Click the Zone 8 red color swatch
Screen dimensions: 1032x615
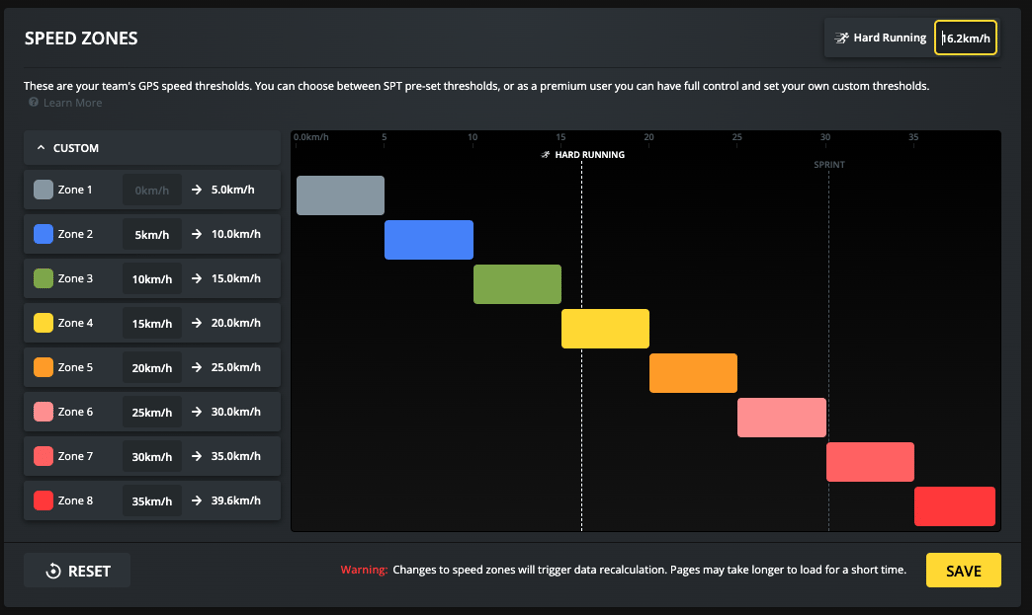point(43,500)
